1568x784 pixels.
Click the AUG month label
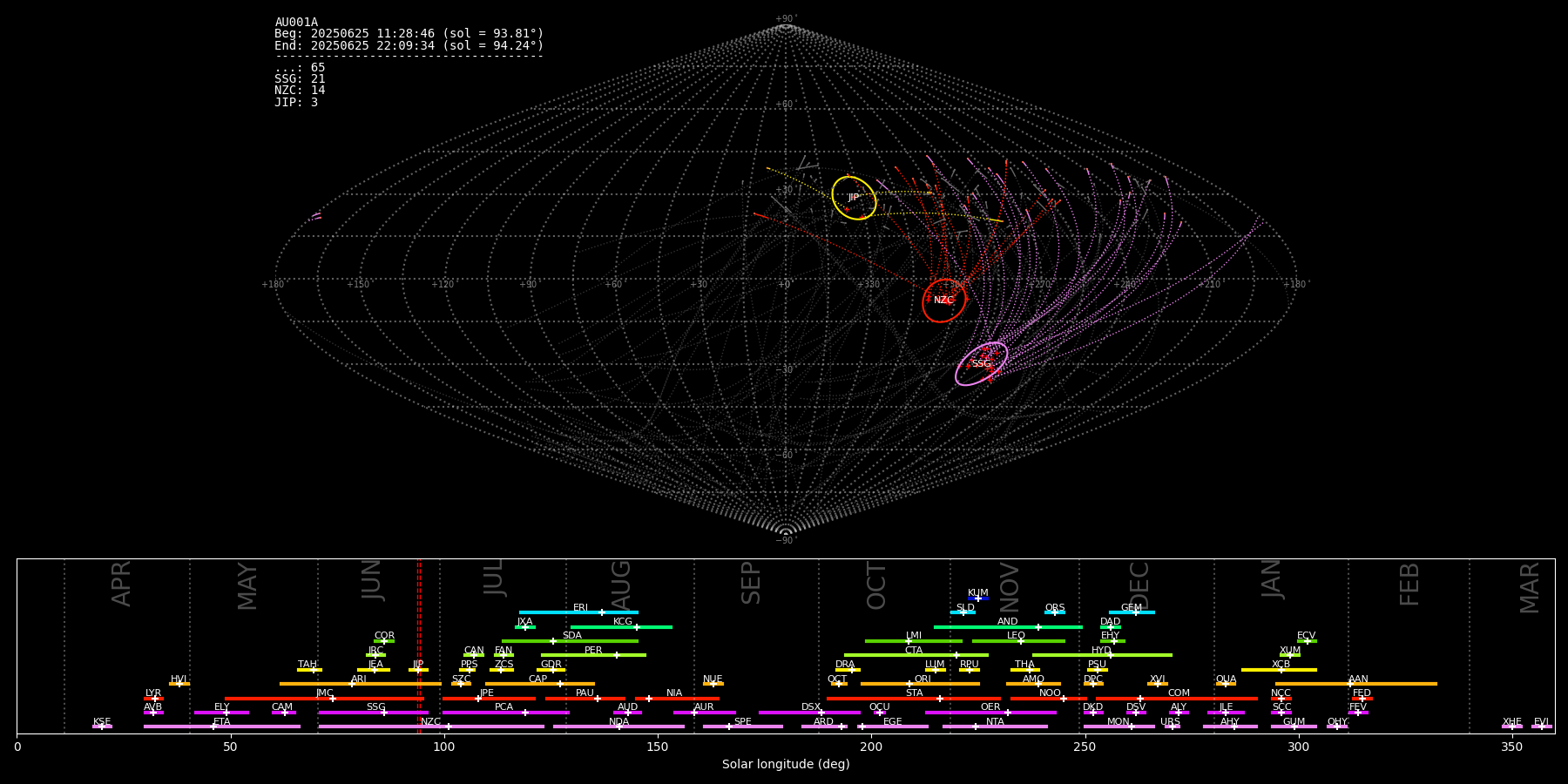point(621,585)
